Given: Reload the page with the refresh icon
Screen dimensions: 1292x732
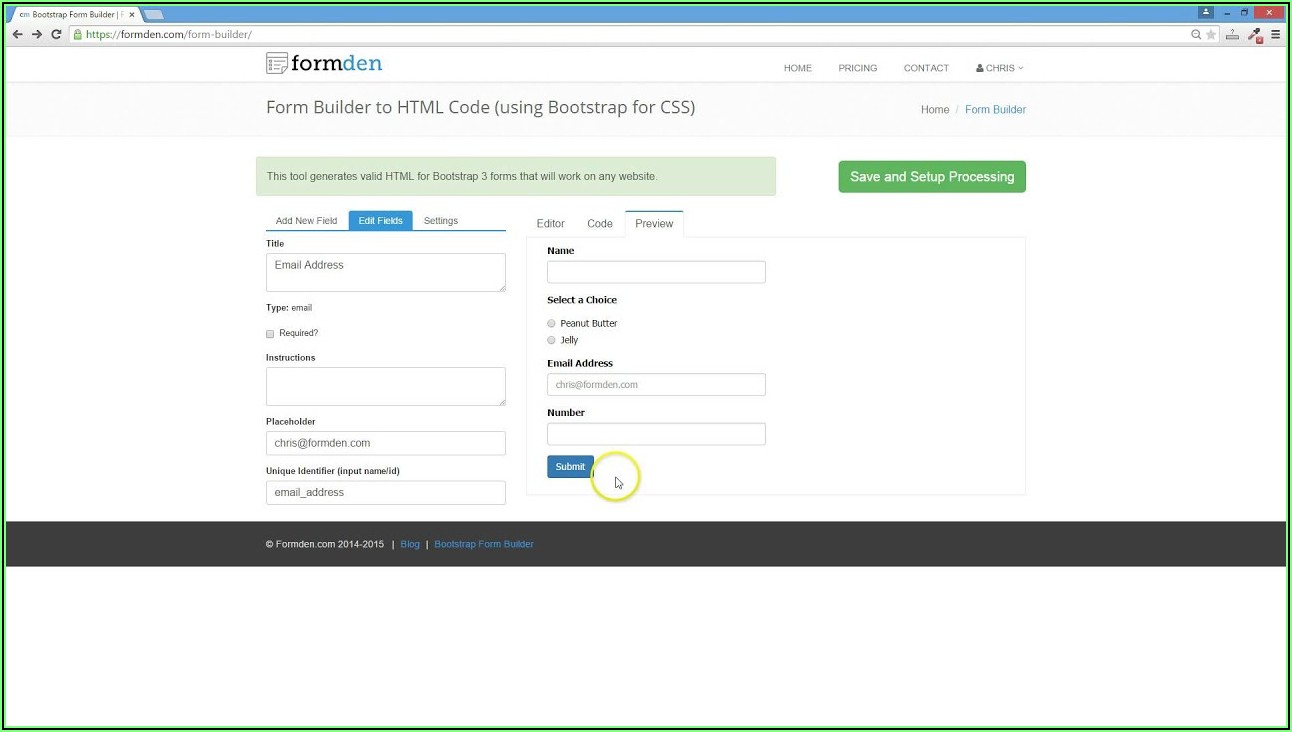Looking at the screenshot, I should click(56, 34).
